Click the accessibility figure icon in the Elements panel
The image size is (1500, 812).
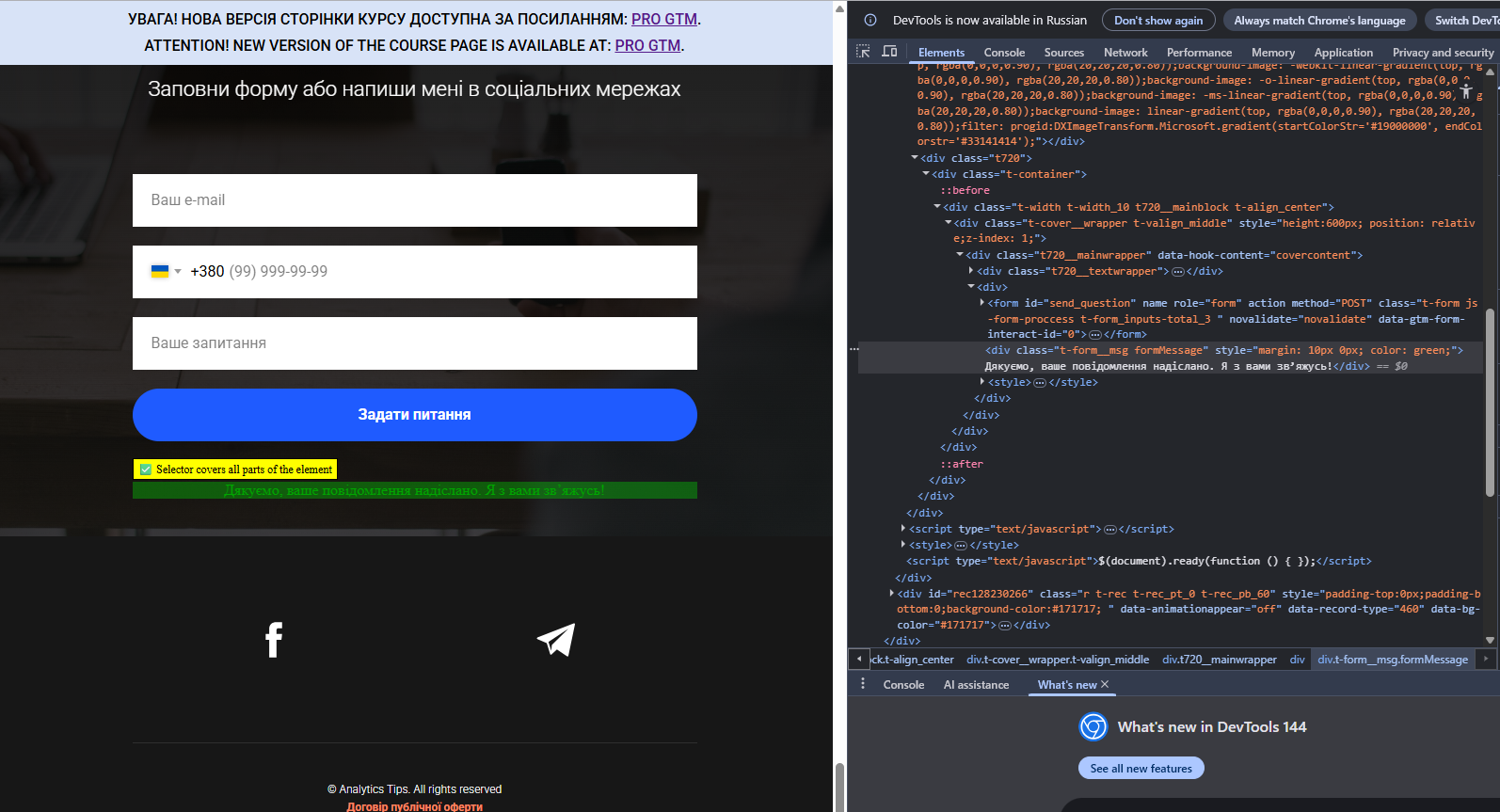pos(1466,91)
